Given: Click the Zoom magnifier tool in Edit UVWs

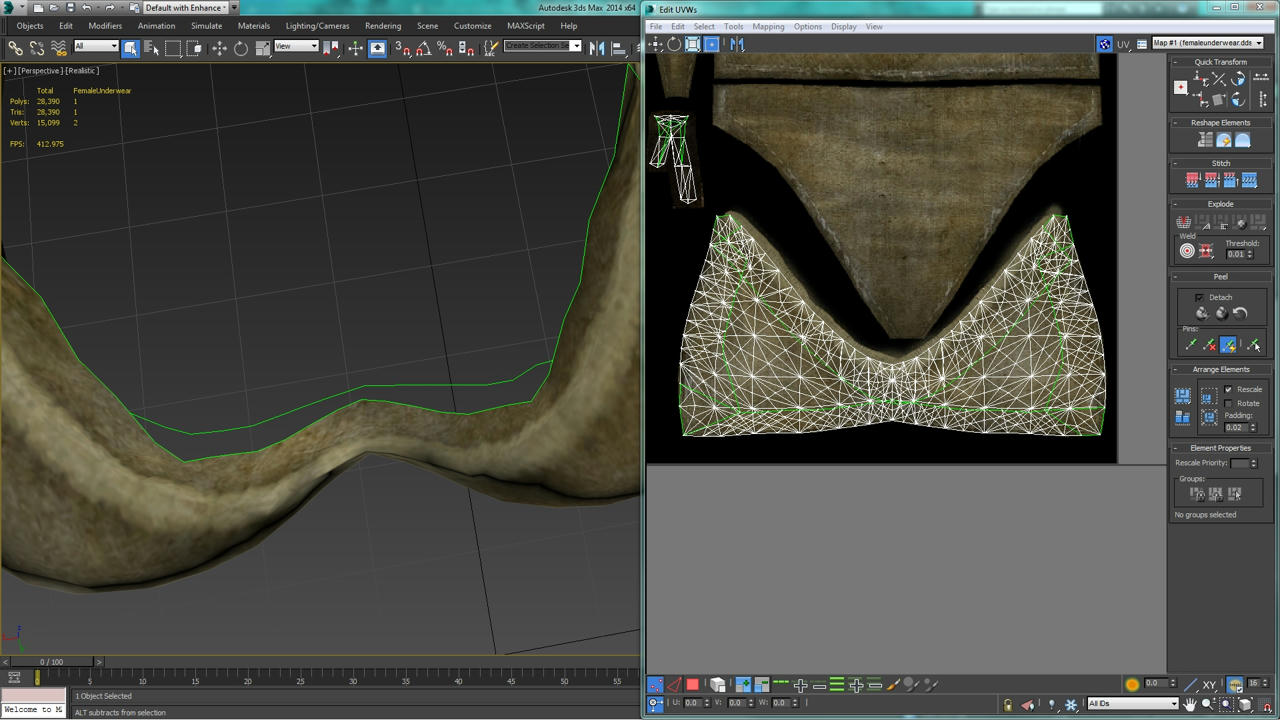Looking at the screenshot, I should (1208, 704).
